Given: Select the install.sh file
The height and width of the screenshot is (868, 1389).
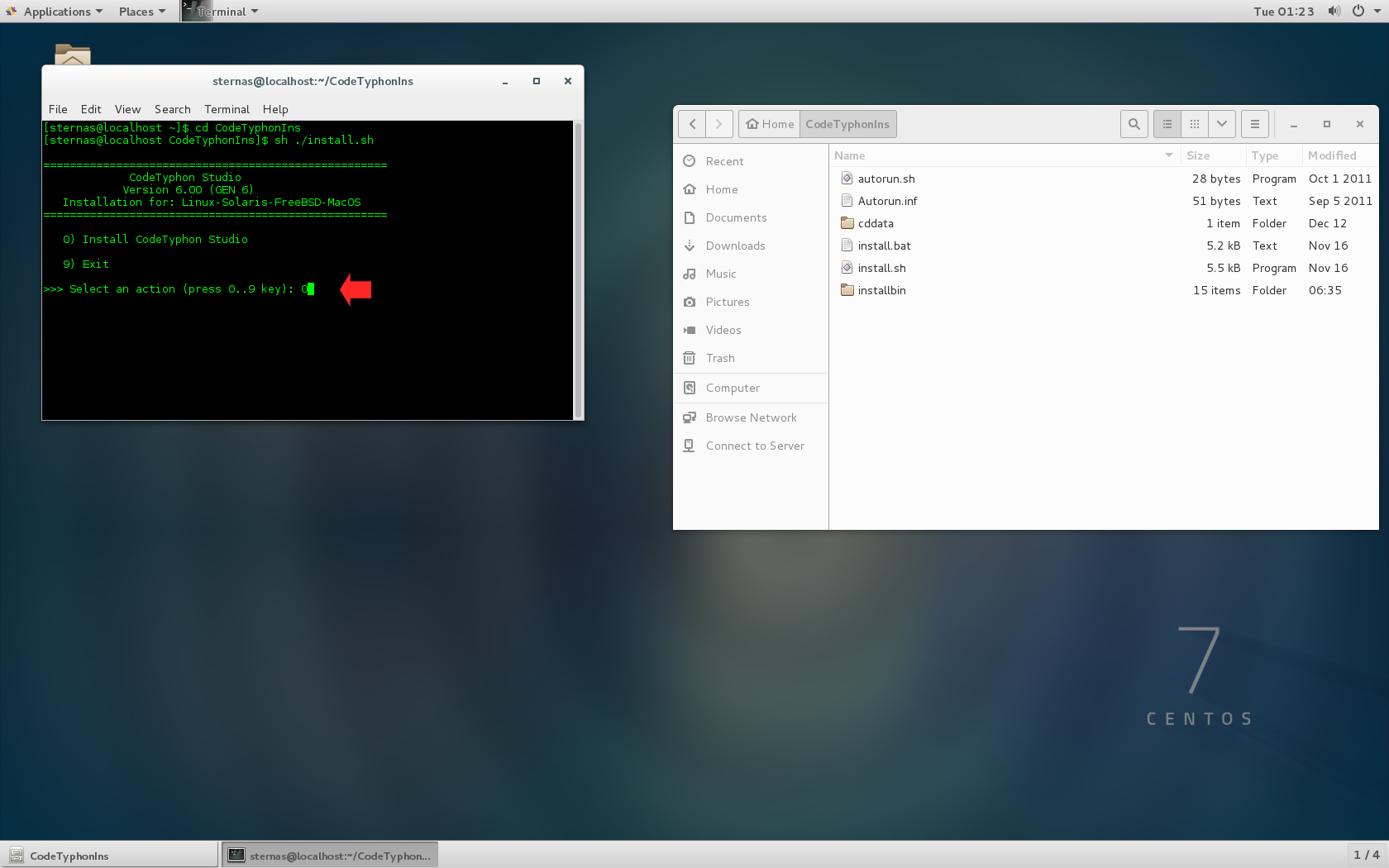Looking at the screenshot, I should click(x=1104, y=268).
